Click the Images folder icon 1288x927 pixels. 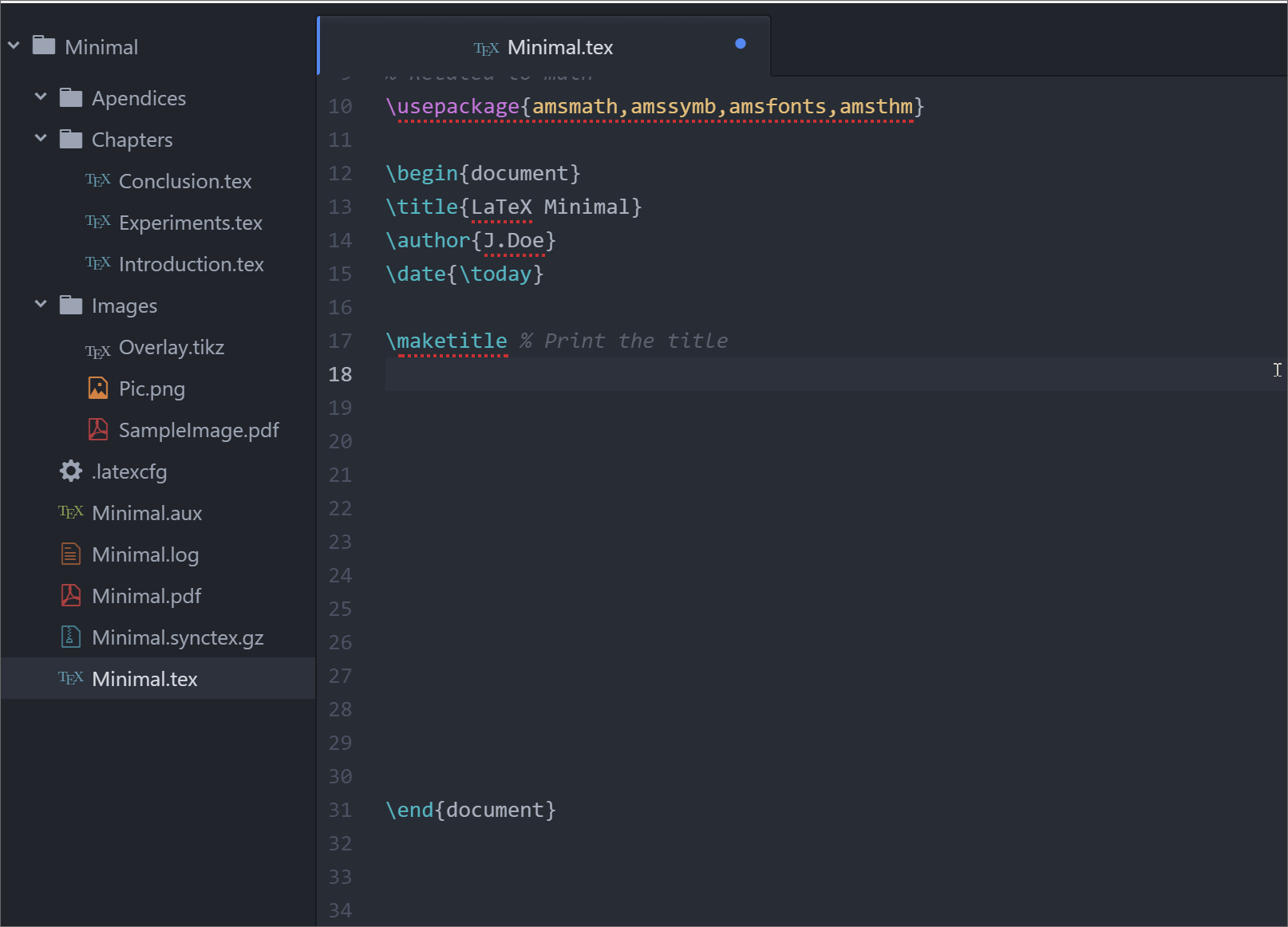click(x=71, y=305)
